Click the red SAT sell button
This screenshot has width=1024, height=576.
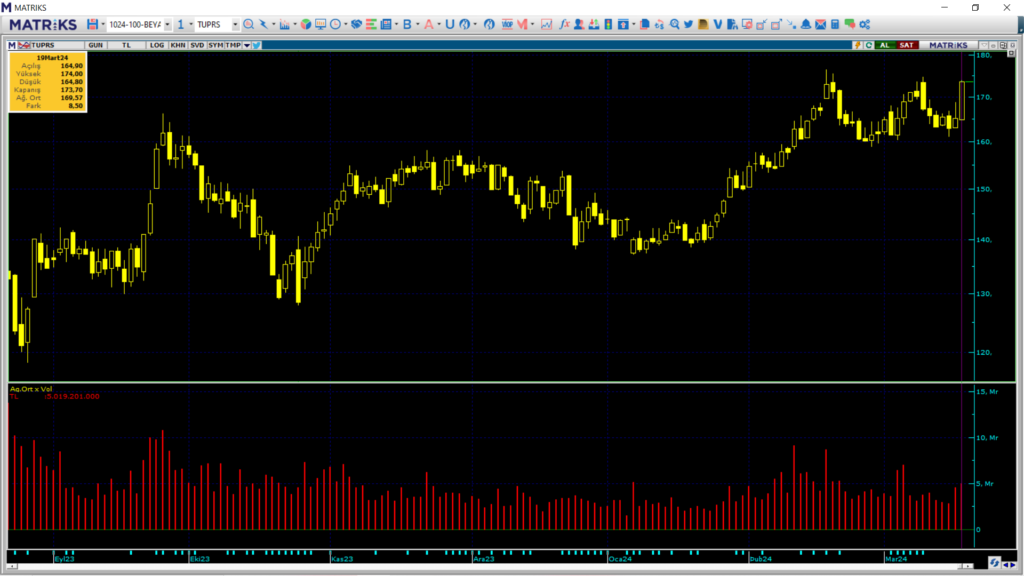pos(906,45)
